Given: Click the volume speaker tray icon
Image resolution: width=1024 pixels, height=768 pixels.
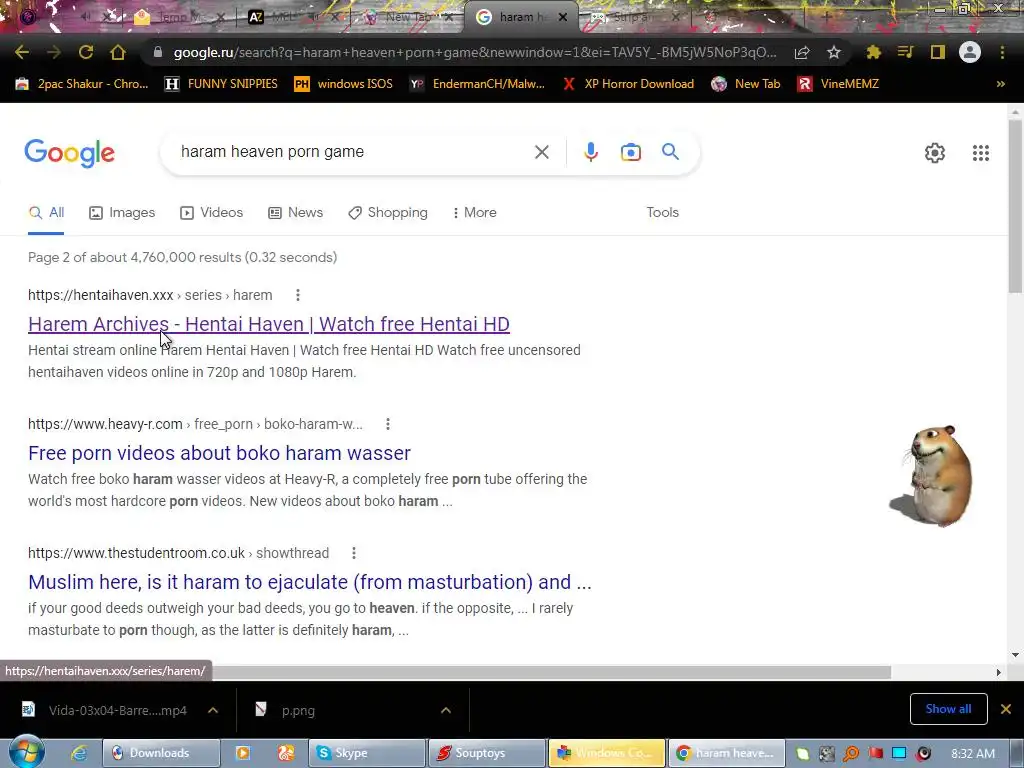Looking at the screenshot, I should tap(923, 754).
